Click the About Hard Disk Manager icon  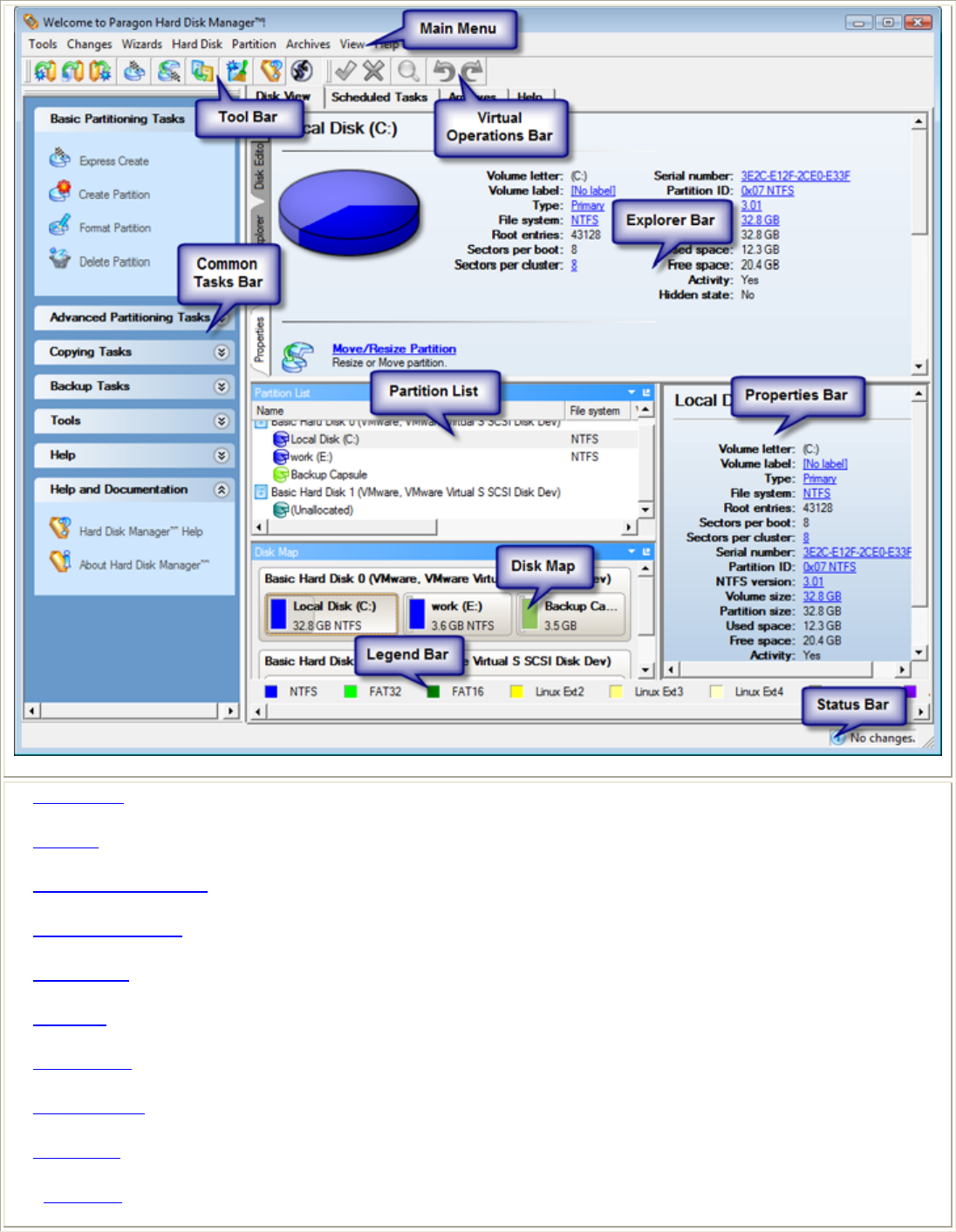click(x=60, y=562)
